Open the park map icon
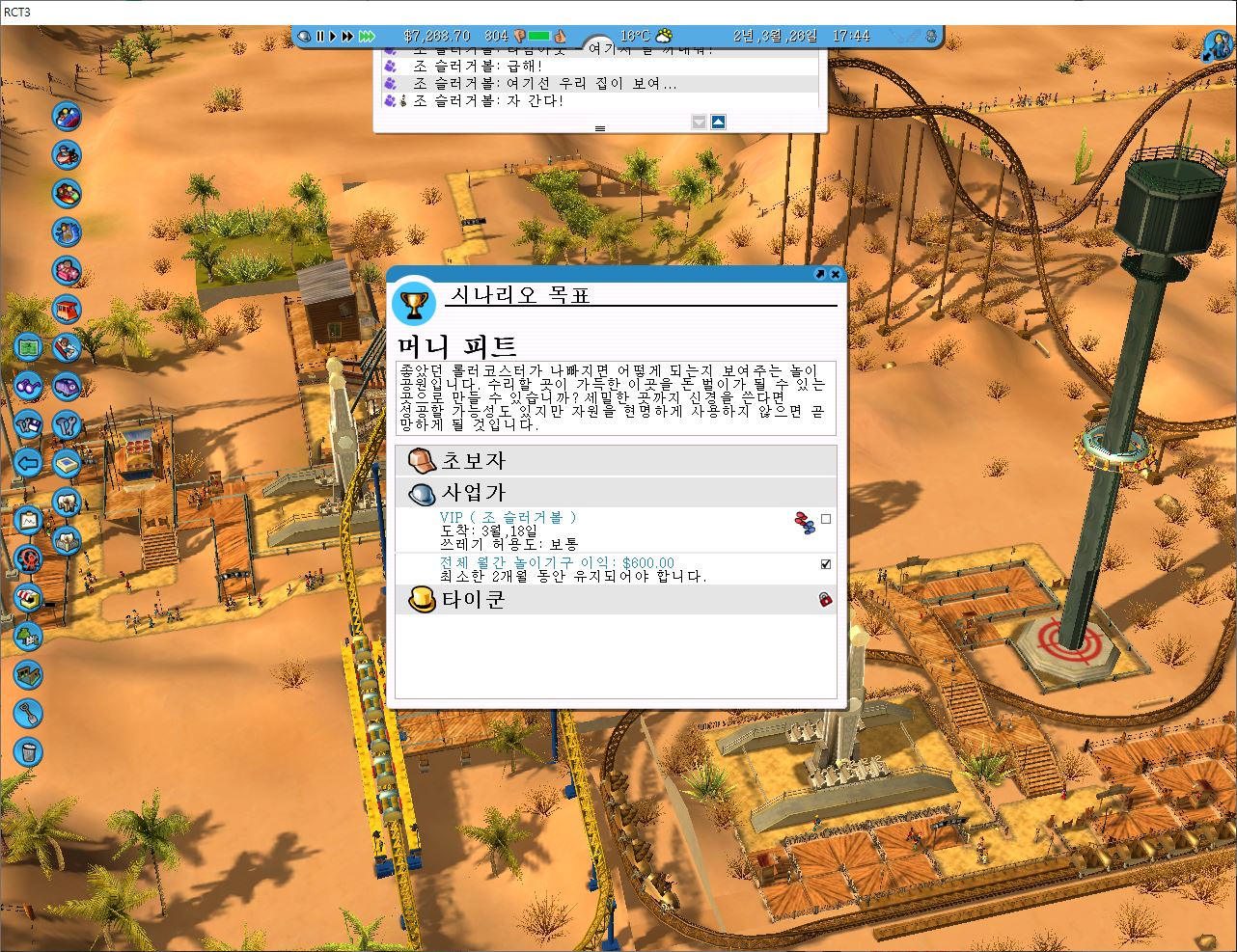The image size is (1237, 952). pos(28,347)
